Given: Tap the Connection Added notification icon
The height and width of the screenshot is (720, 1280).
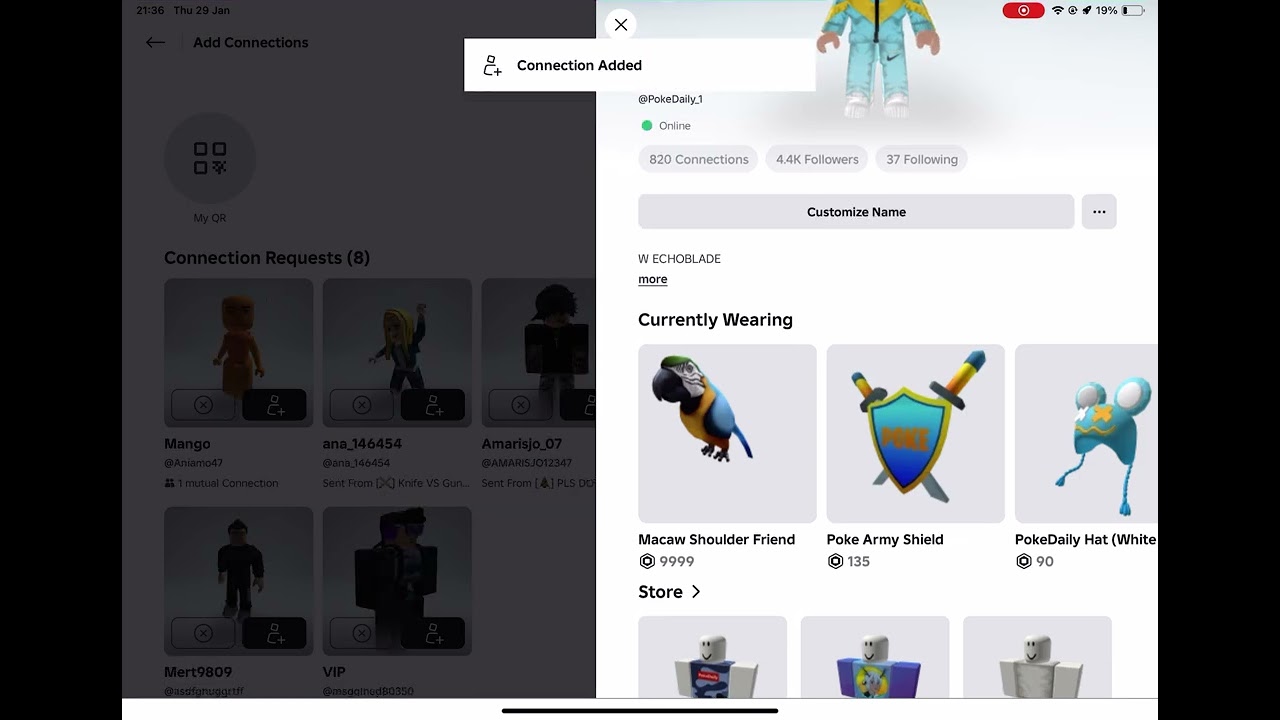Looking at the screenshot, I should 492,66.
